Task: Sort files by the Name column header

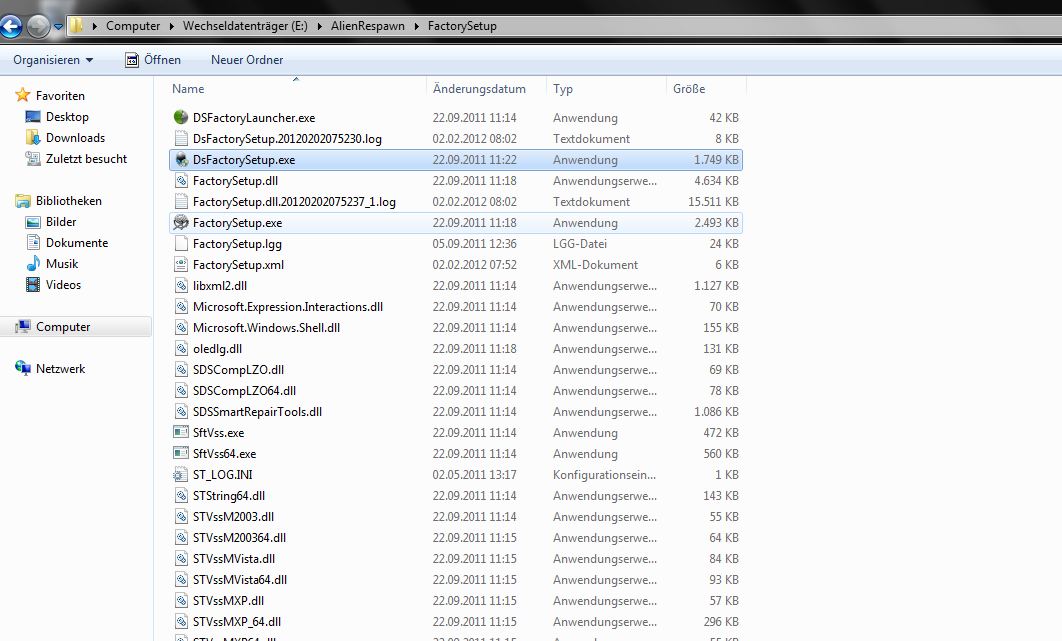Action: click(x=188, y=89)
